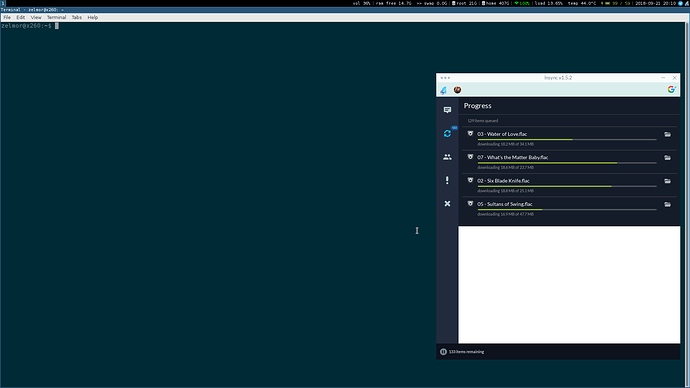Click progress bar of 03 - Water of Love.flac
The image size is (690, 388).
(567, 139)
